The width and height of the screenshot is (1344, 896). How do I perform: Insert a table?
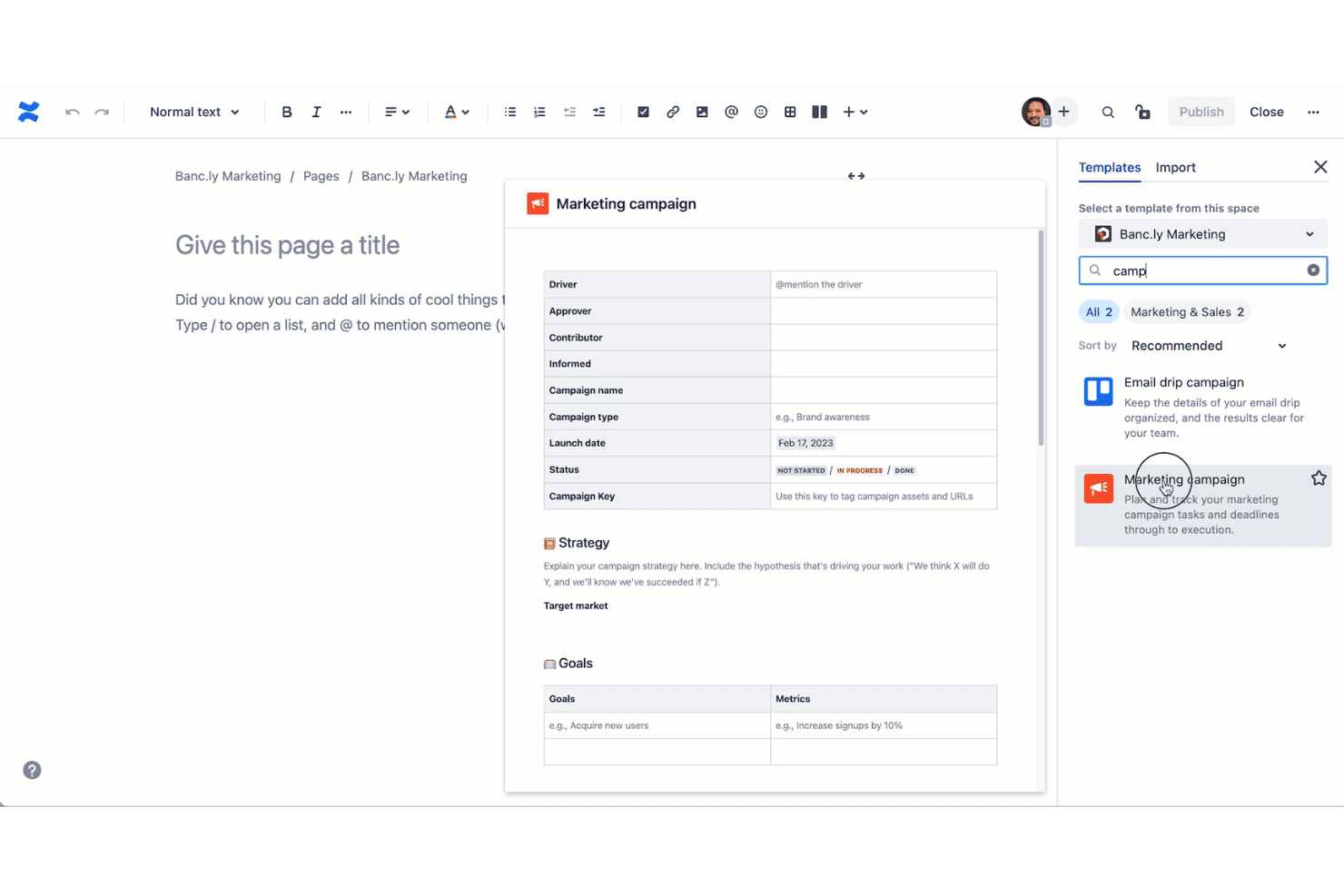(x=790, y=112)
